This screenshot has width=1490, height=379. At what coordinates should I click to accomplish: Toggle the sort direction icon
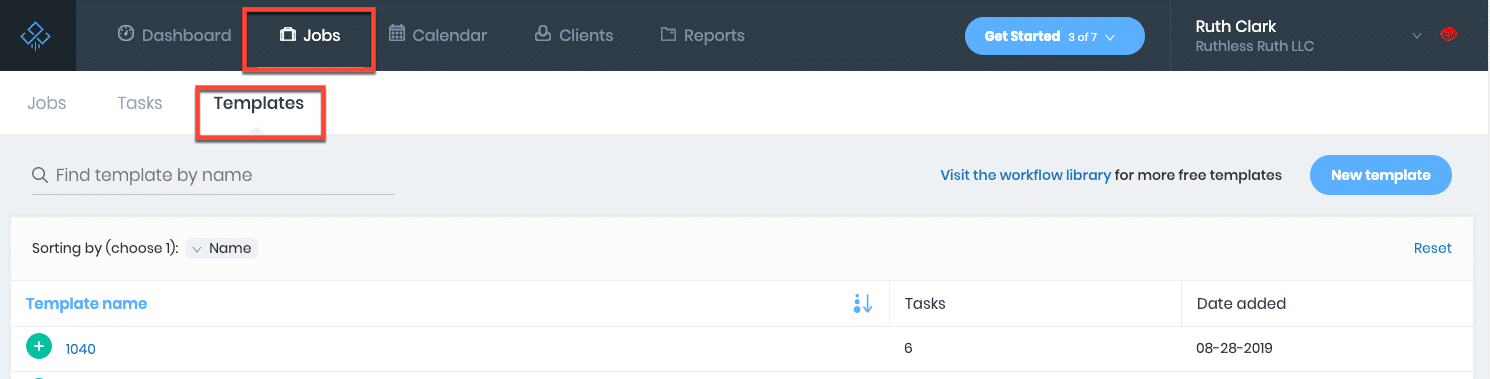coord(863,304)
